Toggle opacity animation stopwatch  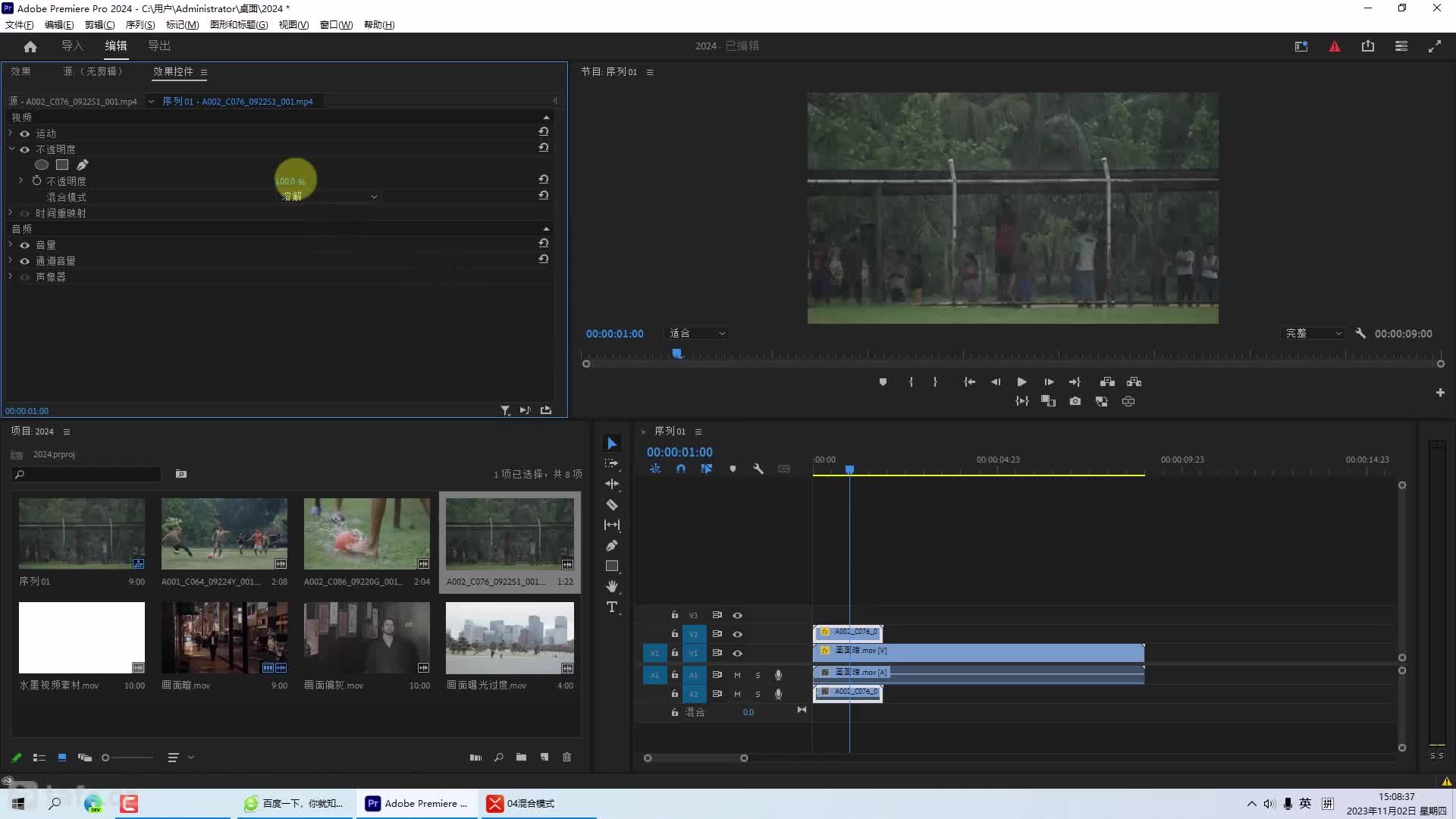pyautogui.click(x=36, y=180)
